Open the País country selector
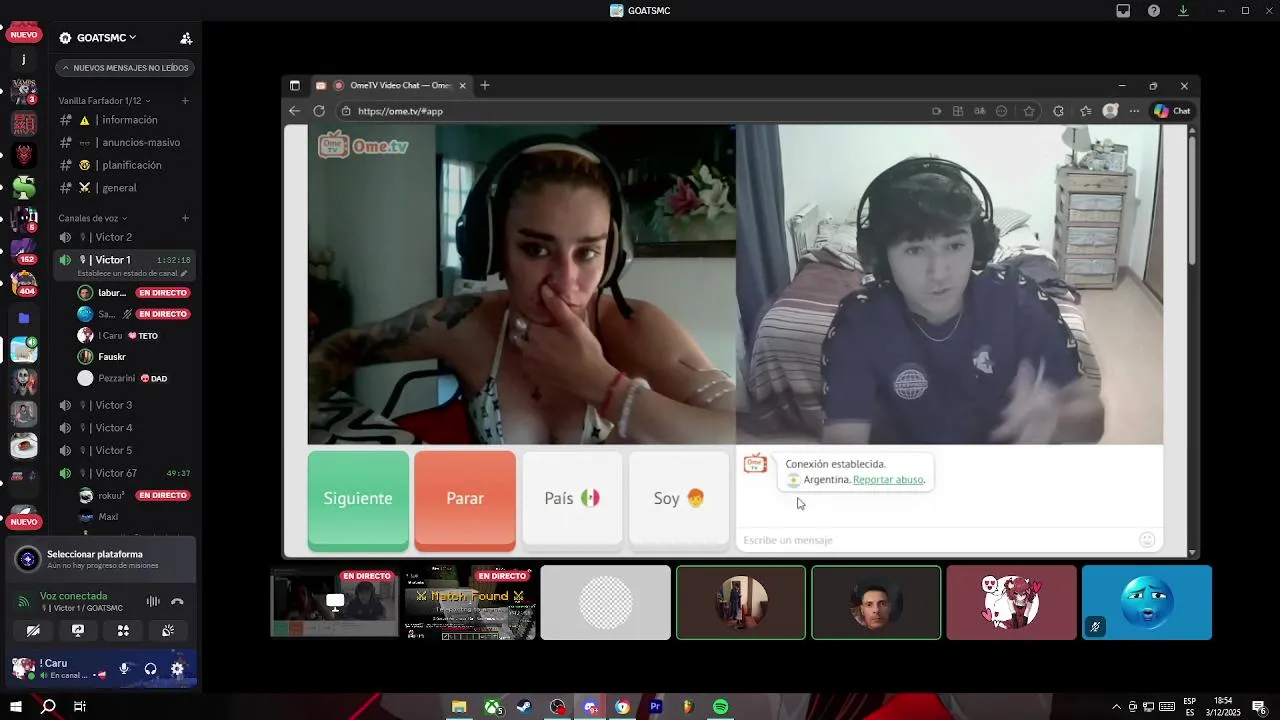This screenshot has height=720, width=1280. coord(572,499)
